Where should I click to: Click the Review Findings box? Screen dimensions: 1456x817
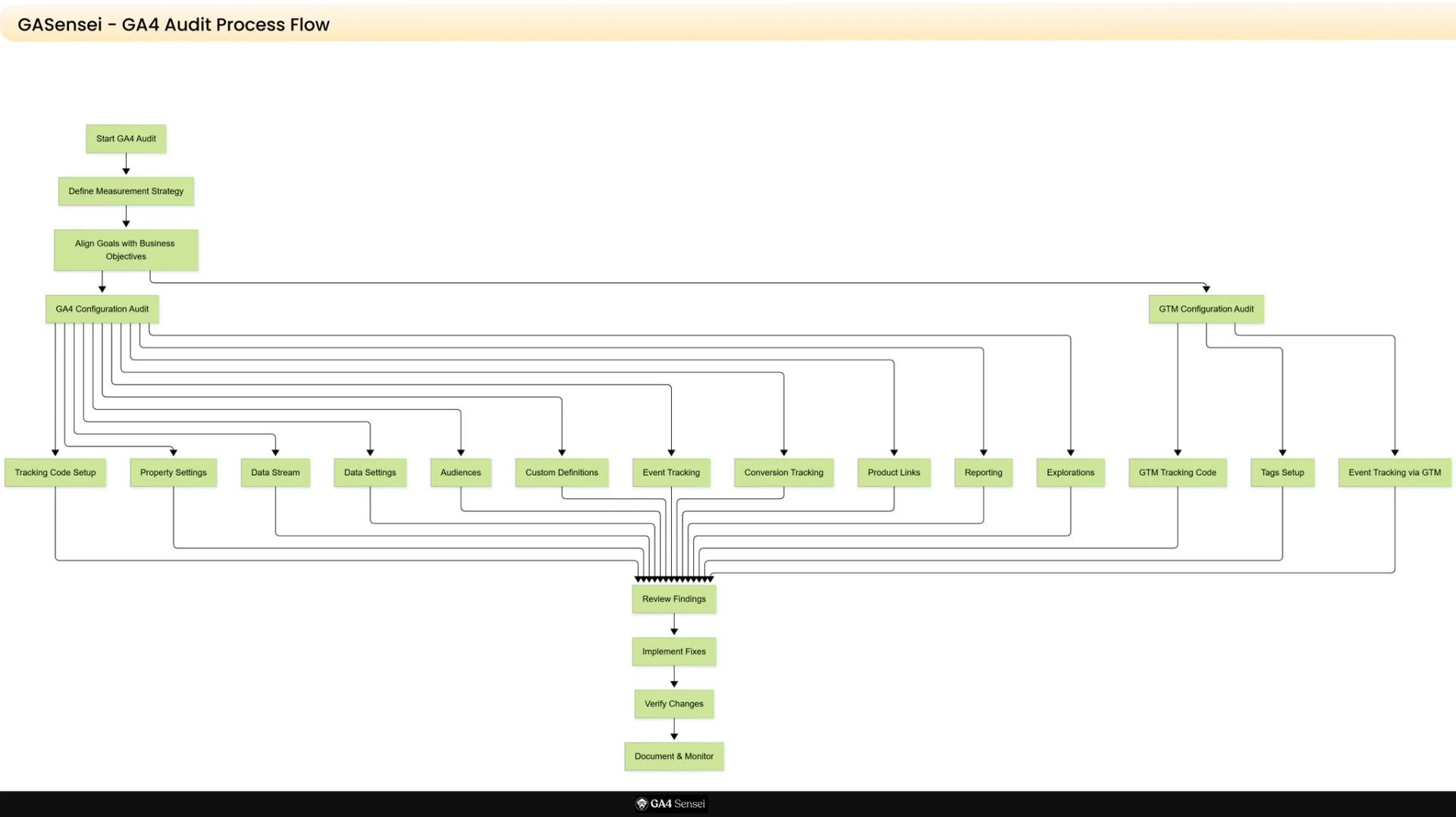tap(673, 599)
